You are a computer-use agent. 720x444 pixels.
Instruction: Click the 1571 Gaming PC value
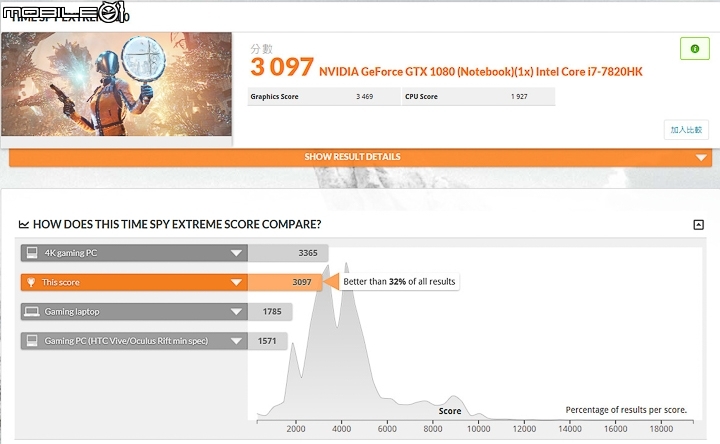(x=267, y=341)
